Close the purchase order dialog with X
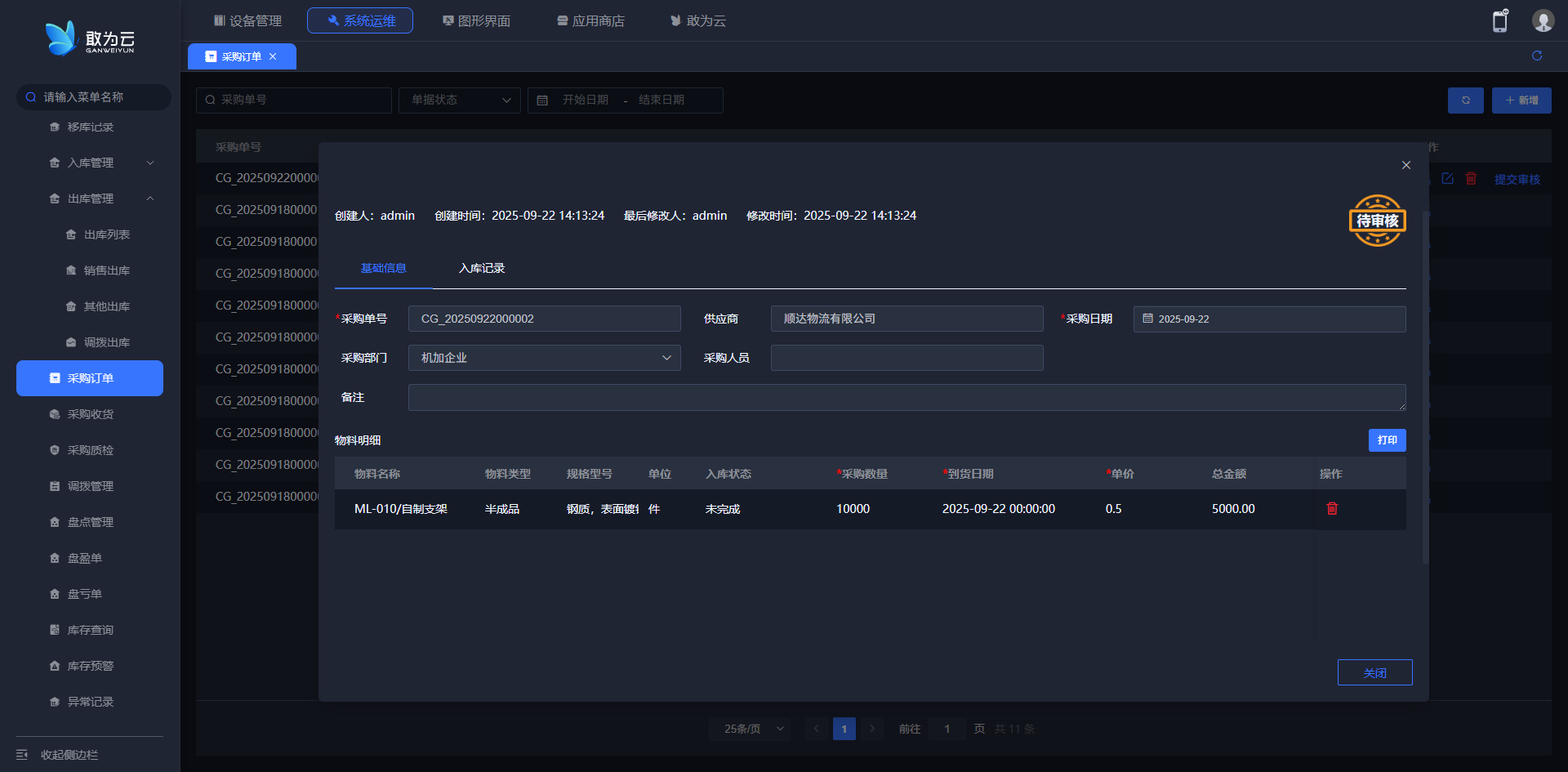Viewport: 1568px width, 772px height. [x=1406, y=165]
